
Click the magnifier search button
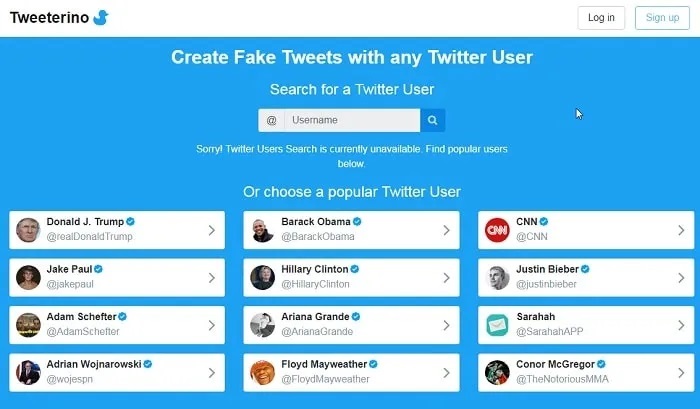pos(432,120)
